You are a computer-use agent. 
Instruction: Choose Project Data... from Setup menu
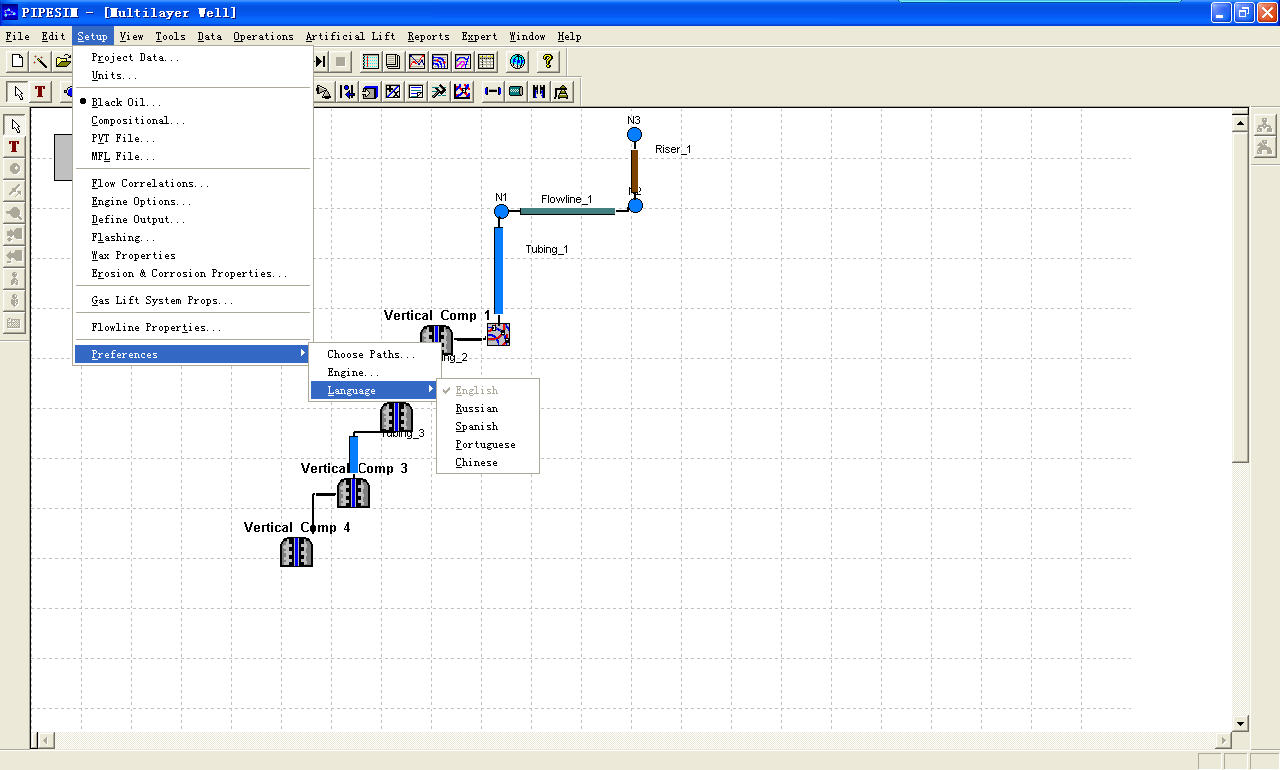coord(194,57)
